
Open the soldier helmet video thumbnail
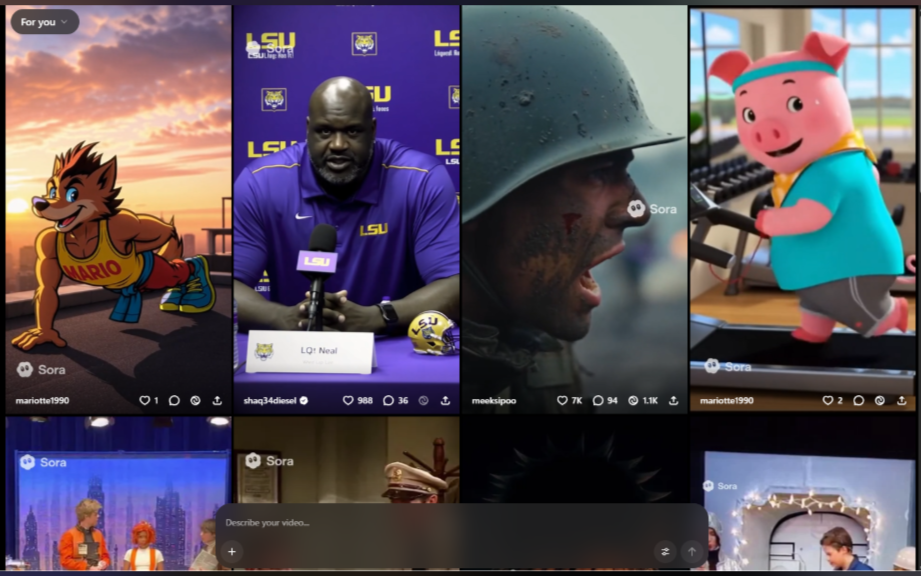click(574, 200)
